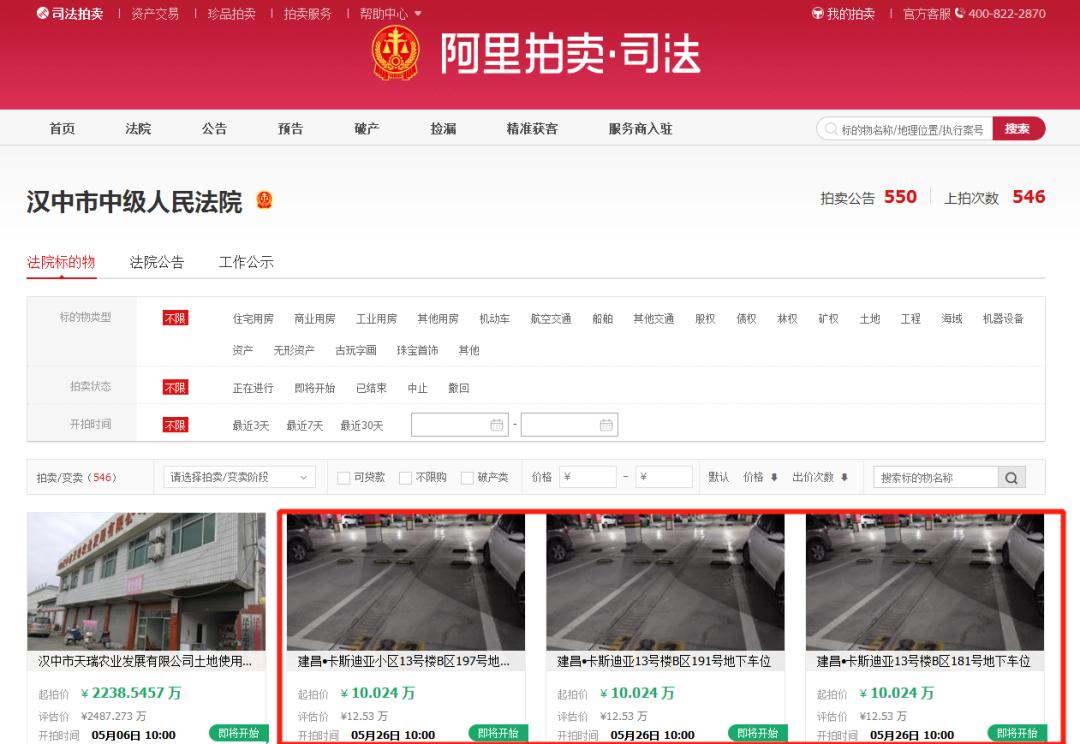
Task: Click the 我的拍卖 user icon
Action: [x=818, y=13]
